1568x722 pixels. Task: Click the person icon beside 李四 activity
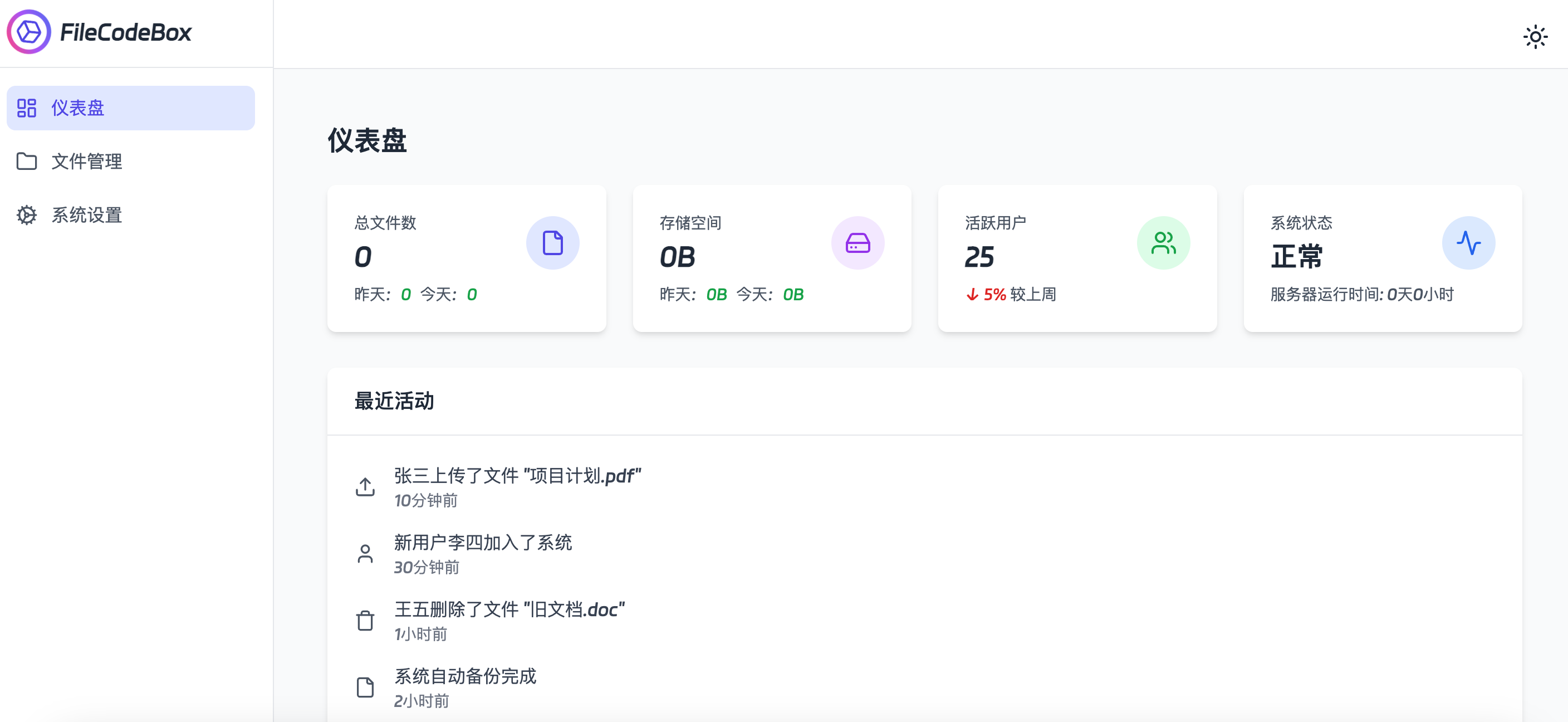coord(365,554)
